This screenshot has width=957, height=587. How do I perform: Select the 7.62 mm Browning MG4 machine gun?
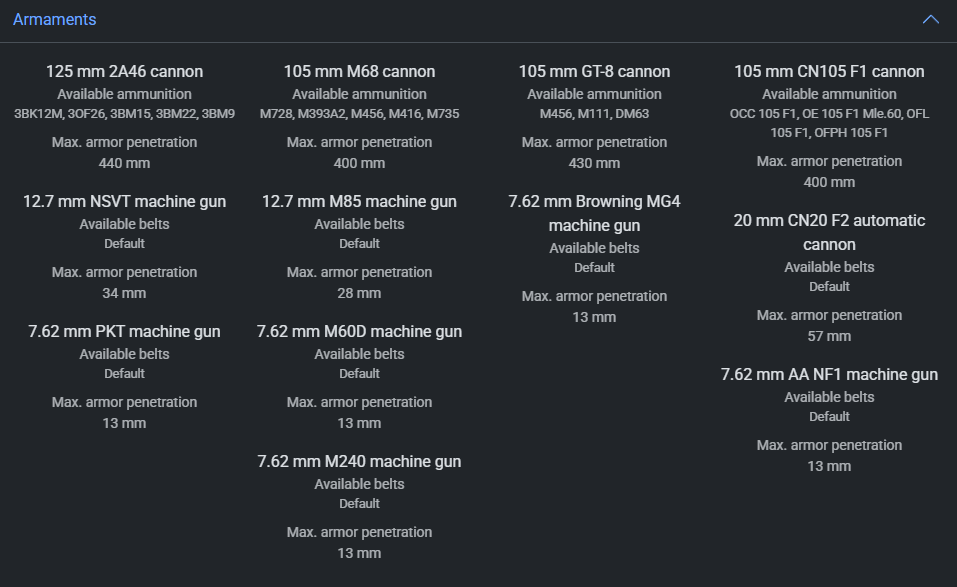(x=594, y=213)
